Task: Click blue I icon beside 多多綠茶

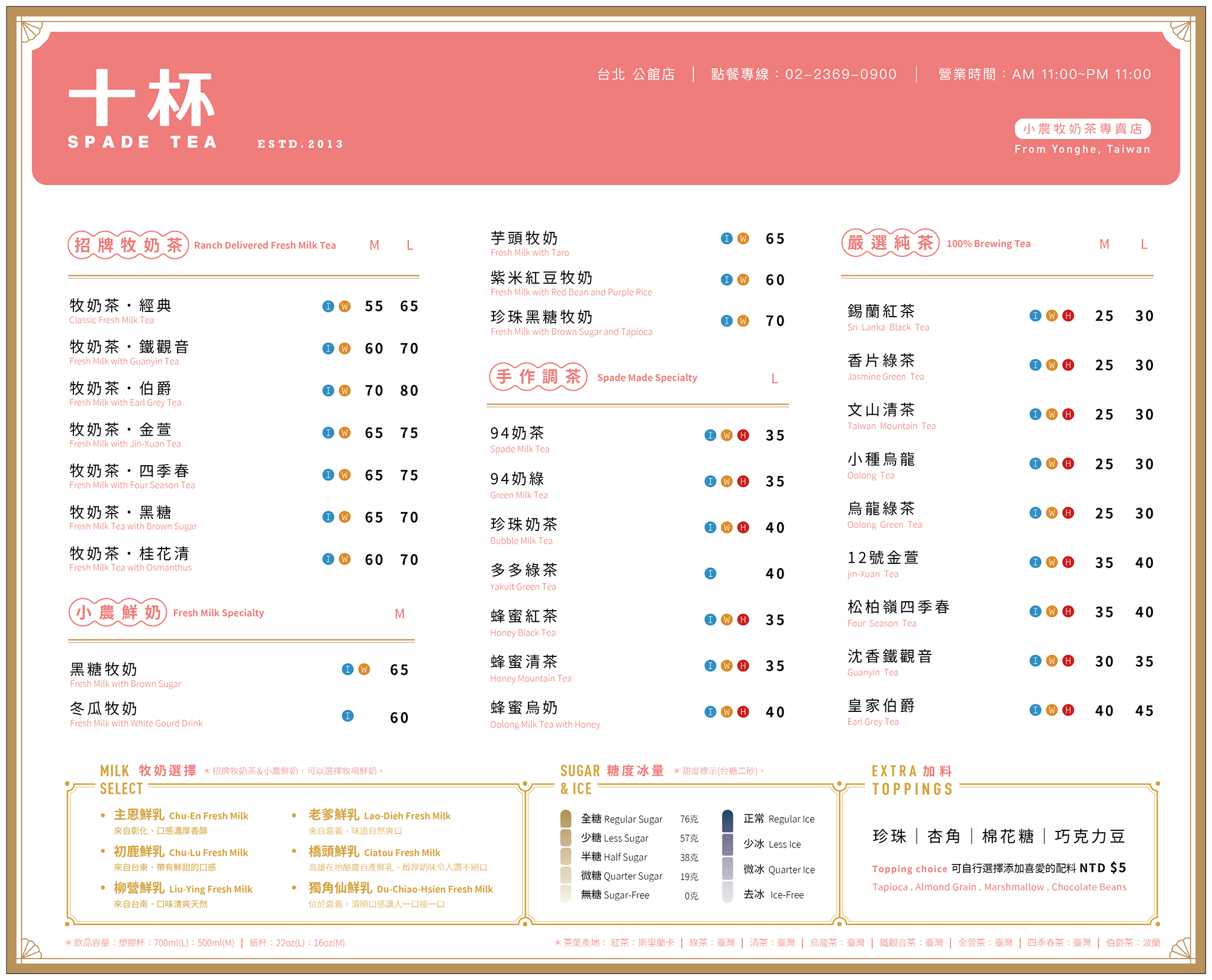Action: point(710,573)
